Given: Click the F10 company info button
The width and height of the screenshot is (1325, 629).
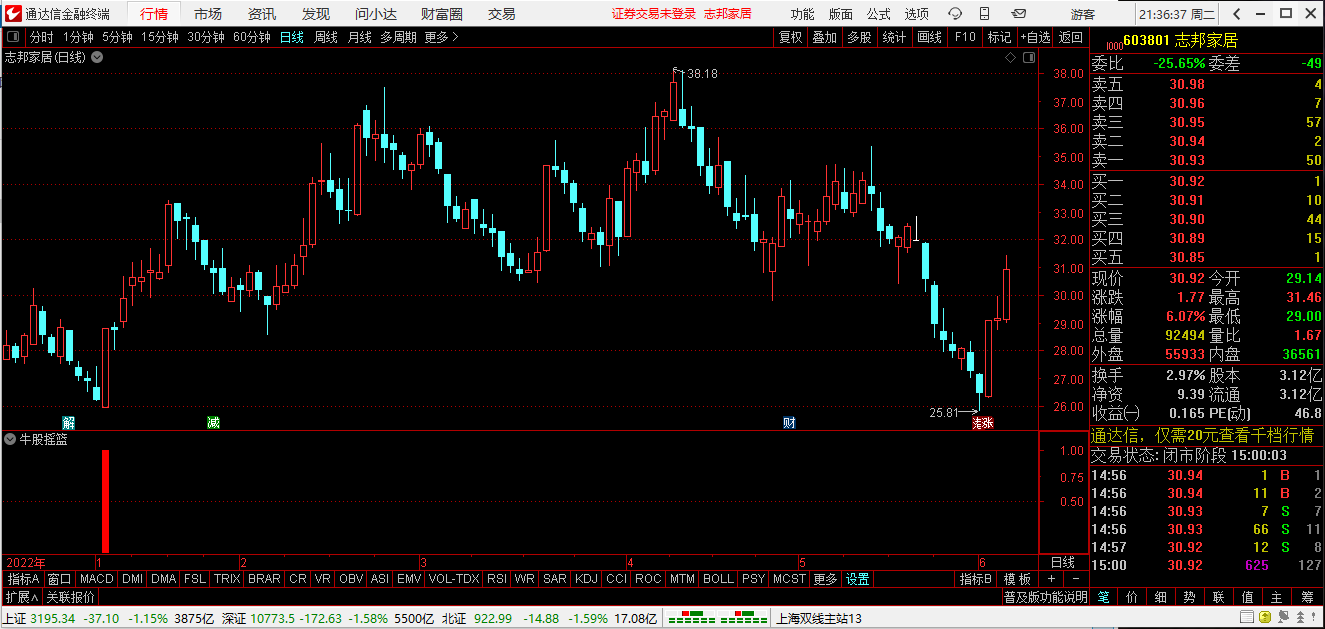Looking at the screenshot, I should [965, 37].
